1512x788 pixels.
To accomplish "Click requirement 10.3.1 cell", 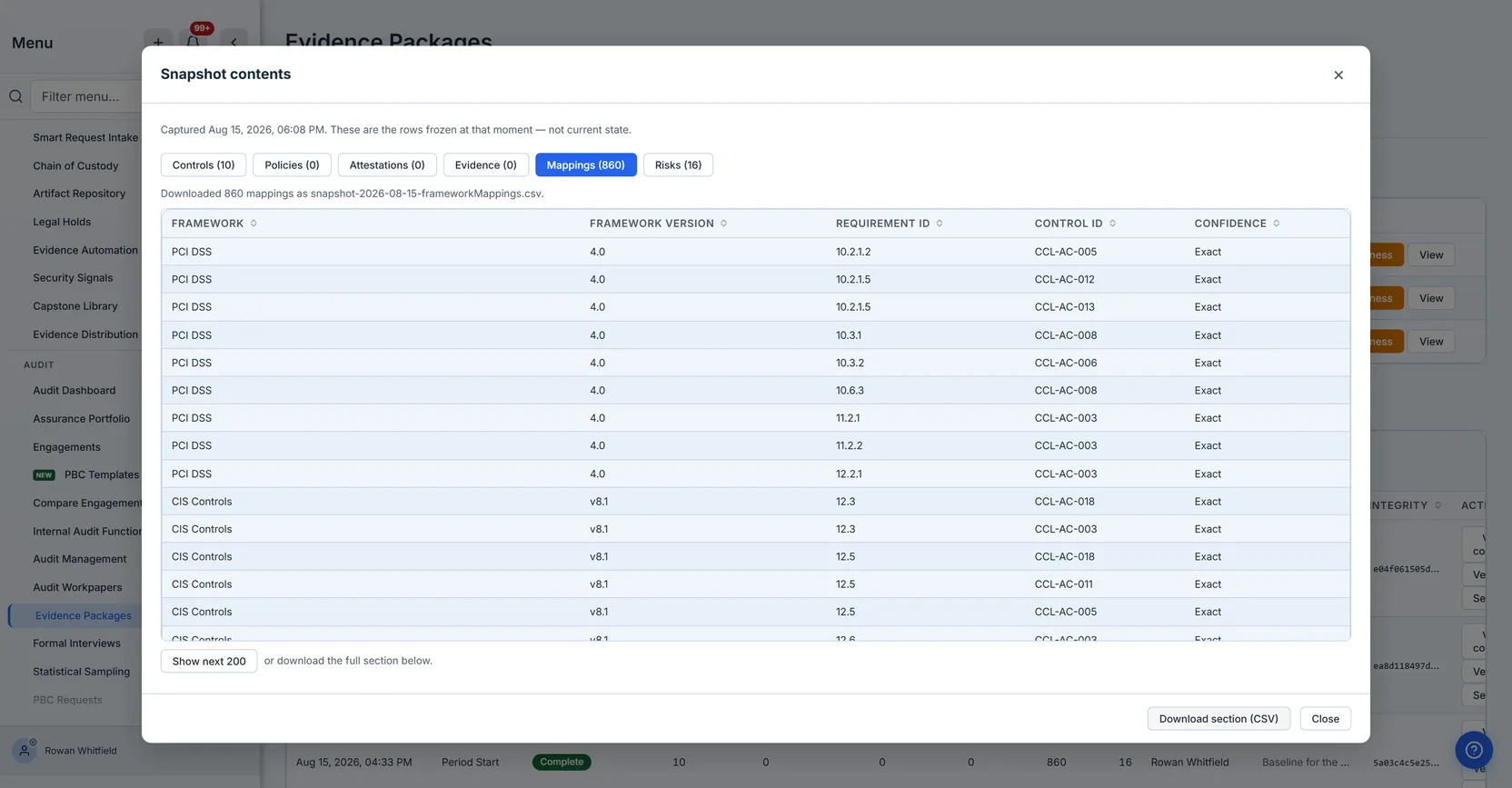I will point(849,335).
